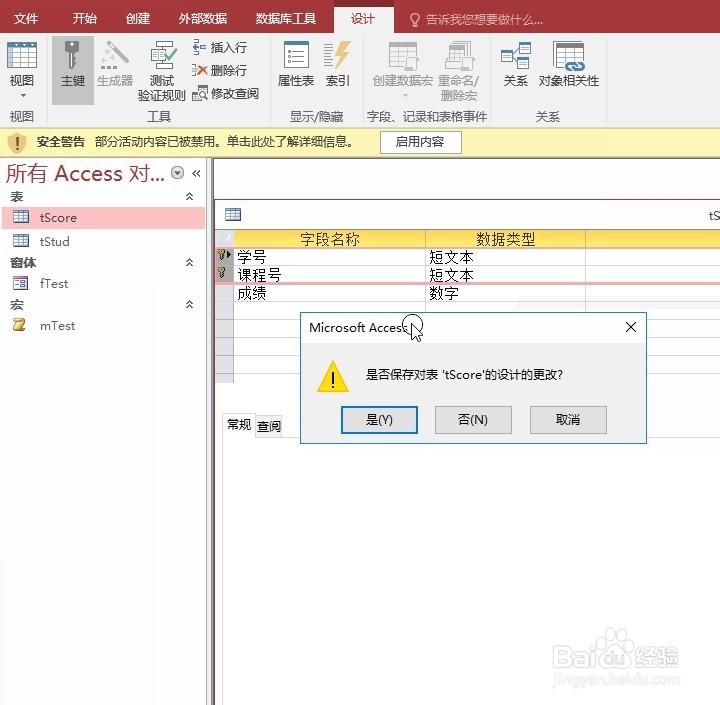Image resolution: width=720 pixels, height=705 pixels.
Task: Click 短文本 data type for 课程号
Action: point(505,275)
